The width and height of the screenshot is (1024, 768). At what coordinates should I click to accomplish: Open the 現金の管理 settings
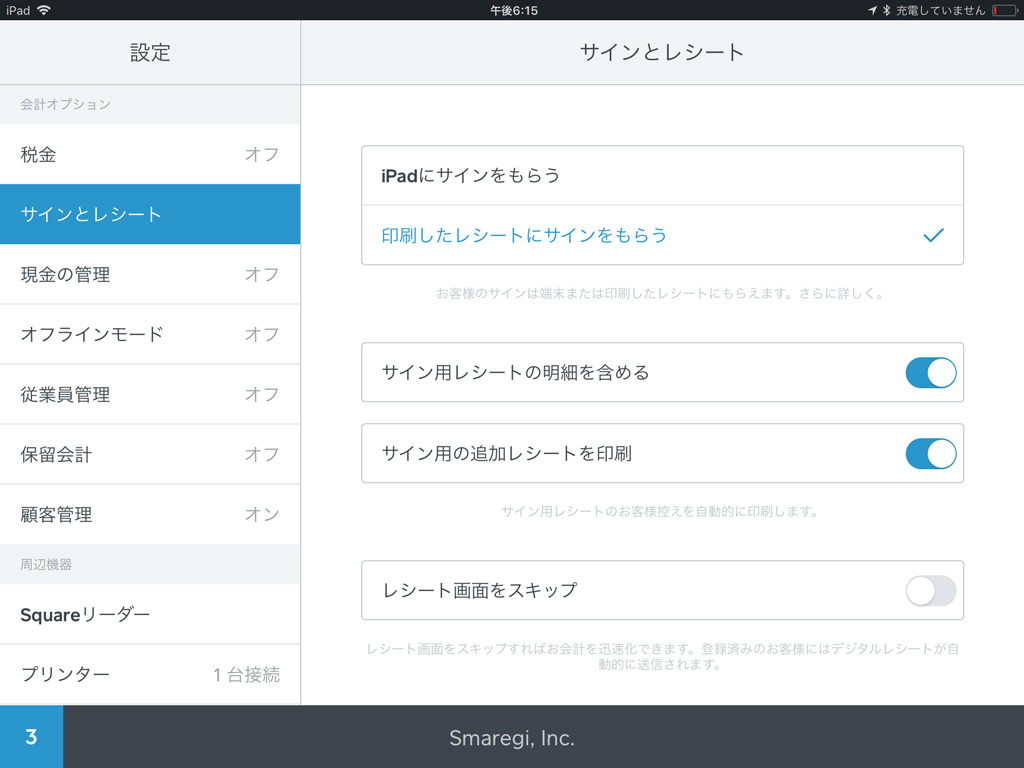[150, 274]
